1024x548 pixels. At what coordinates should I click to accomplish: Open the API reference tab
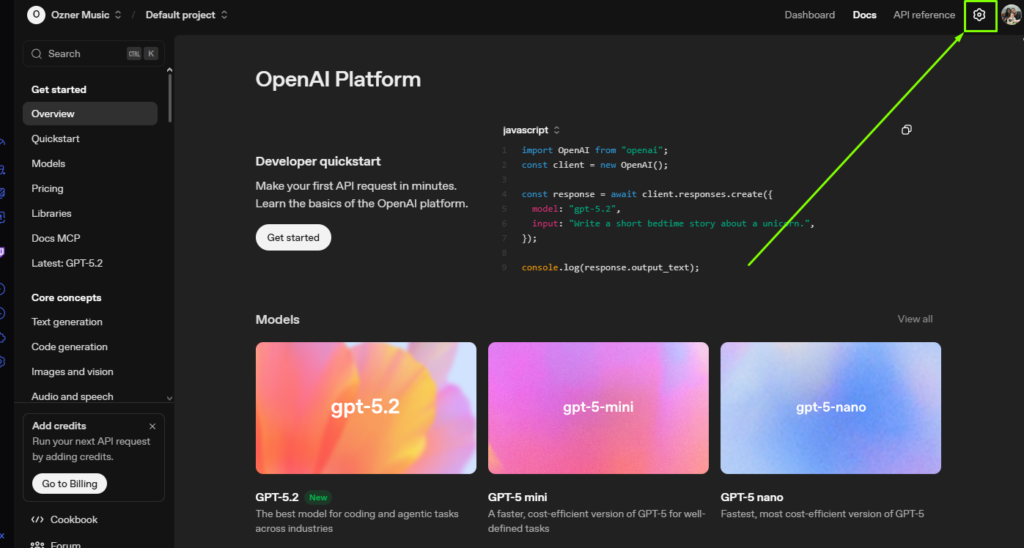(x=924, y=15)
